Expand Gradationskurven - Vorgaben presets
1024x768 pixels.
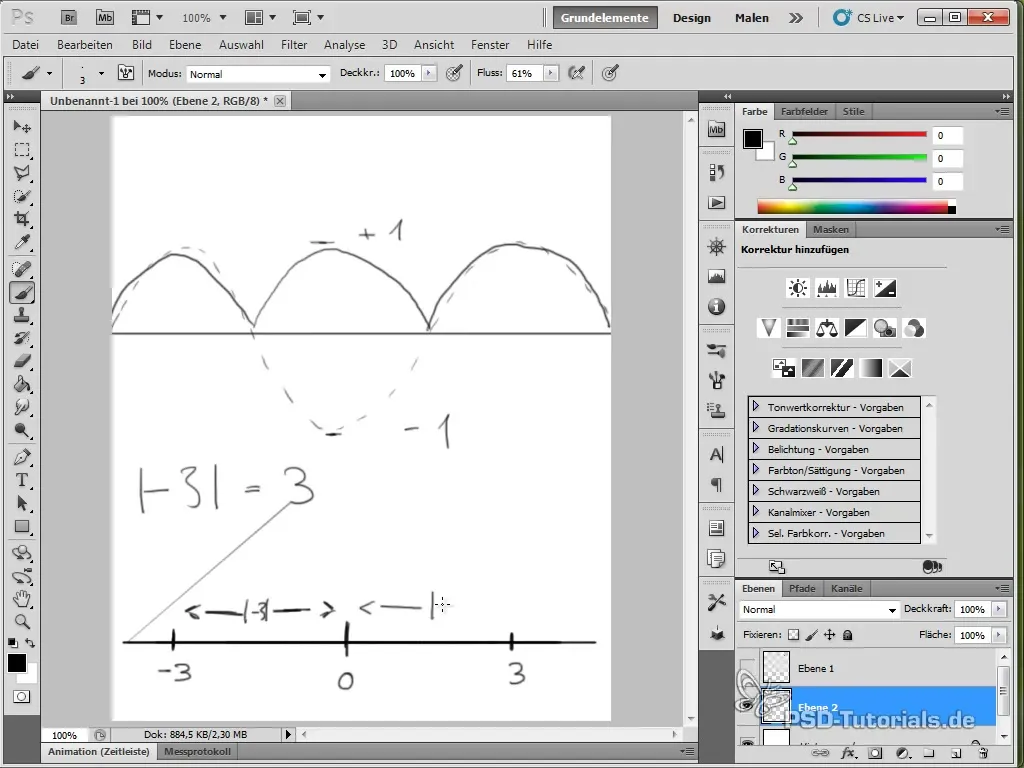pyautogui.click(x=756, y=428)
